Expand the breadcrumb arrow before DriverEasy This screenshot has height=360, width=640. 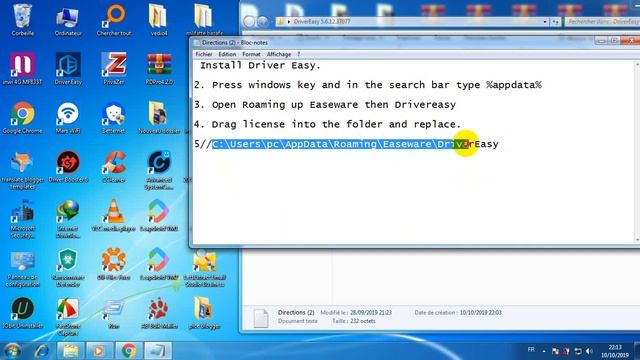(x=289, y=22)
